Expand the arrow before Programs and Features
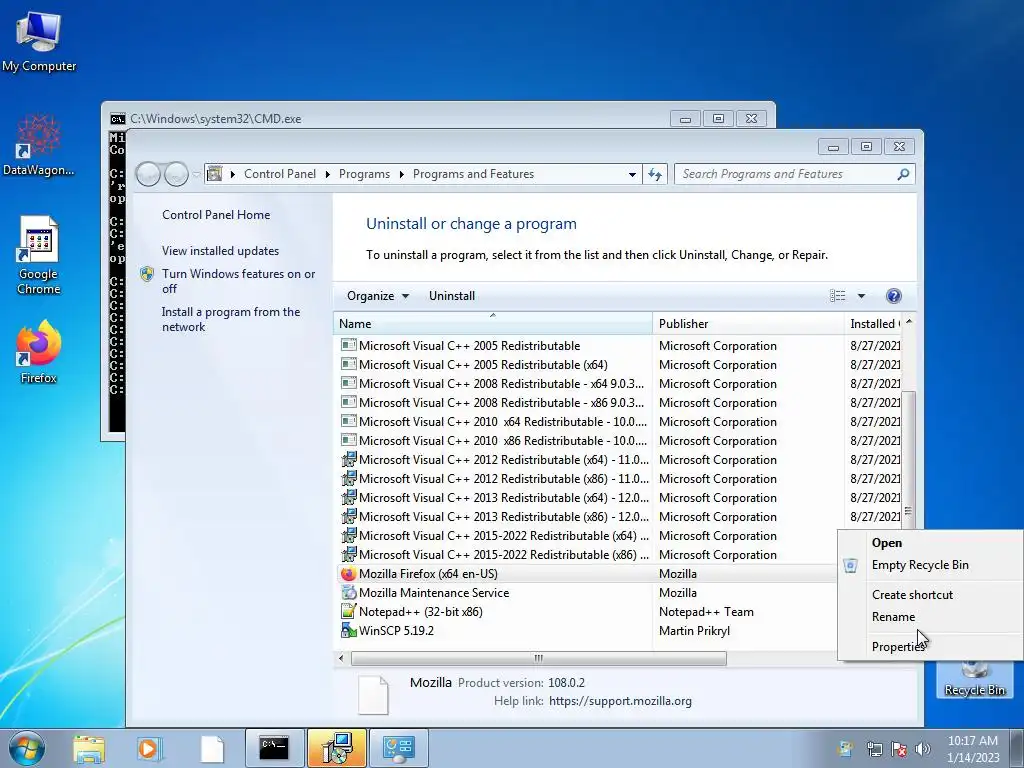The height and width of the screenshot is (768, 1024). point(401,174)
